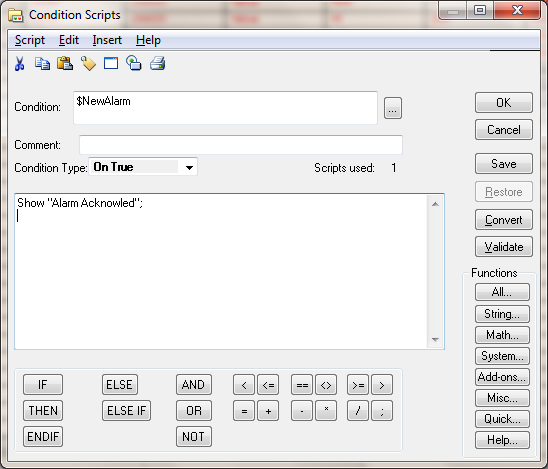Click the Validate button
Viewport: 548px width, 469px height.
point(504,247)
